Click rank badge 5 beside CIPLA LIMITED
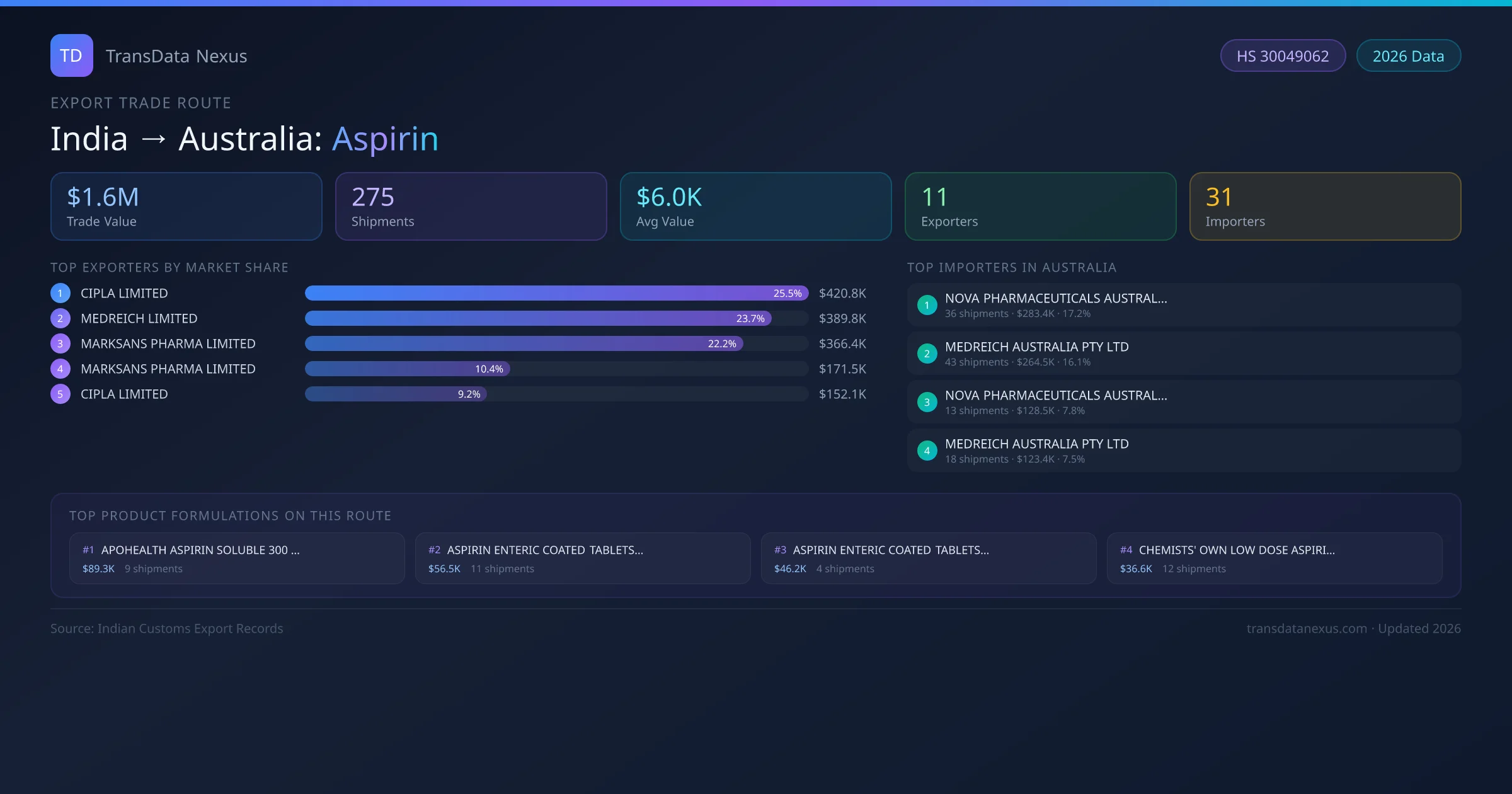This screenshot has height=794, width=1512. pyautogui.click(x=60, y=394)
